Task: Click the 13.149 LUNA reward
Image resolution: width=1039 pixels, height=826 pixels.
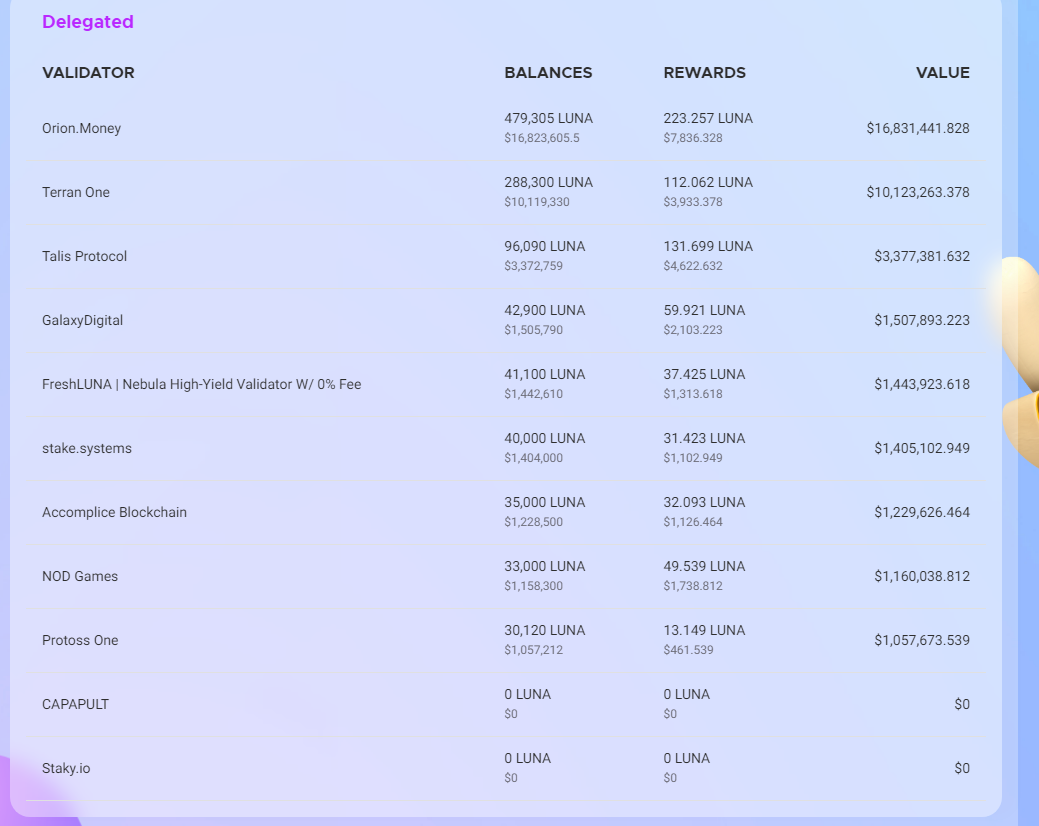Action: click(704, 631)
